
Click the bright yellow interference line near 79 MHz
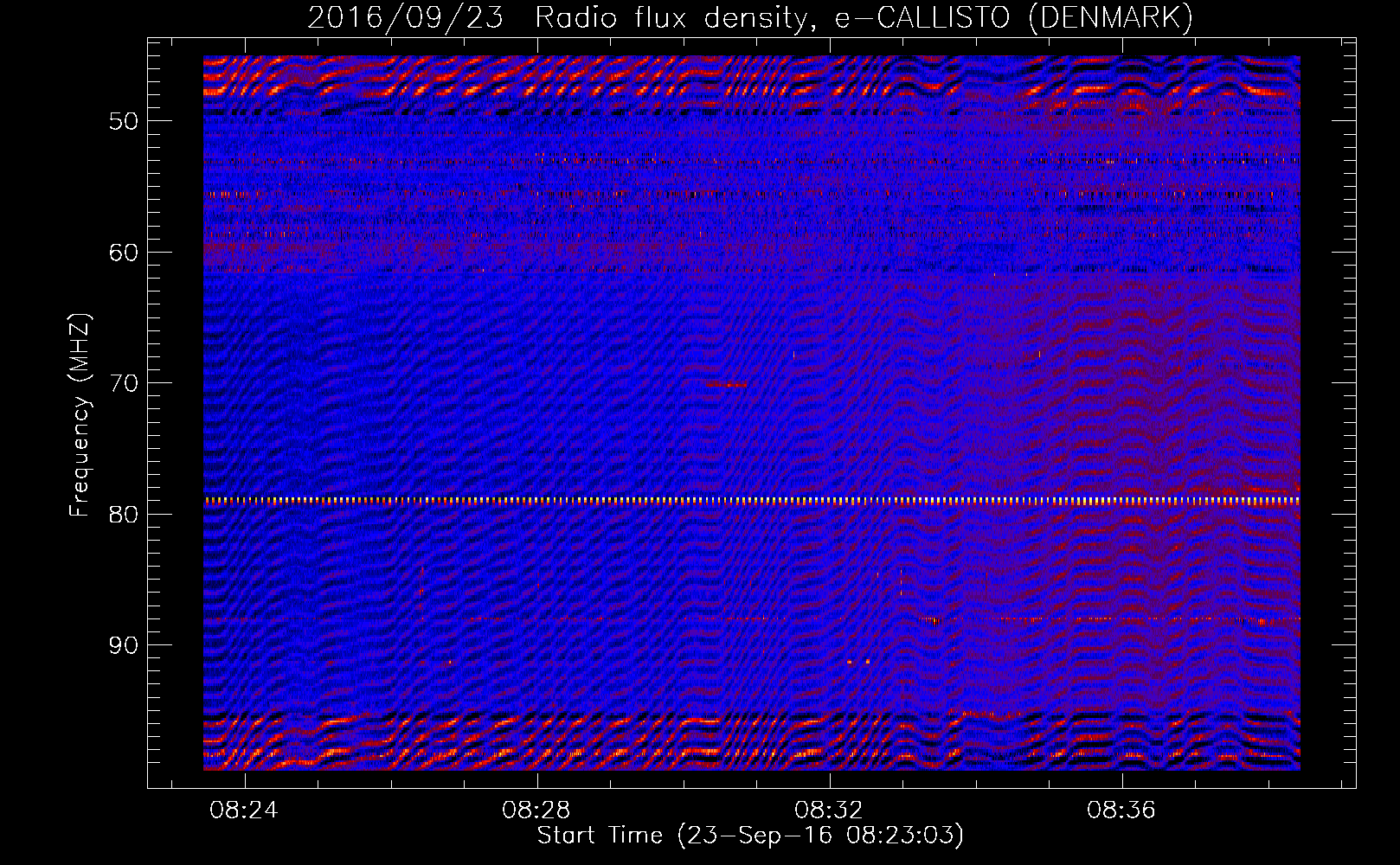752,501
